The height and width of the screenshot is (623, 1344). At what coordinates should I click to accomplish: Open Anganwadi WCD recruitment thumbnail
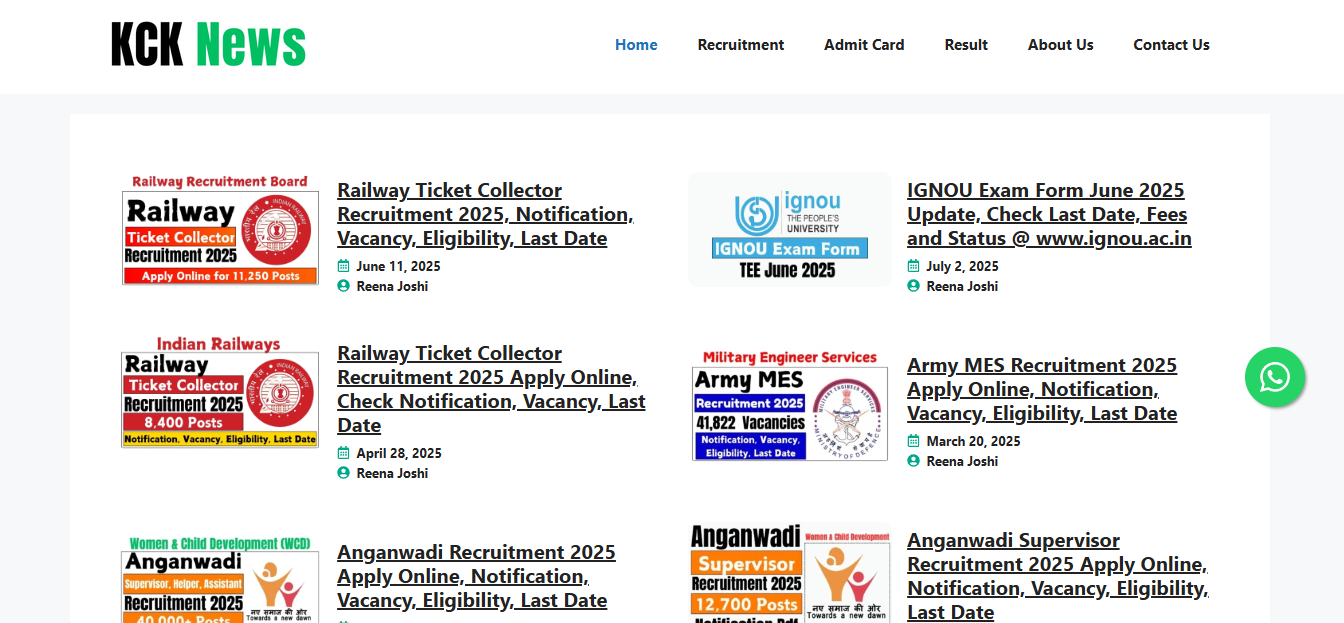point(220,580)
